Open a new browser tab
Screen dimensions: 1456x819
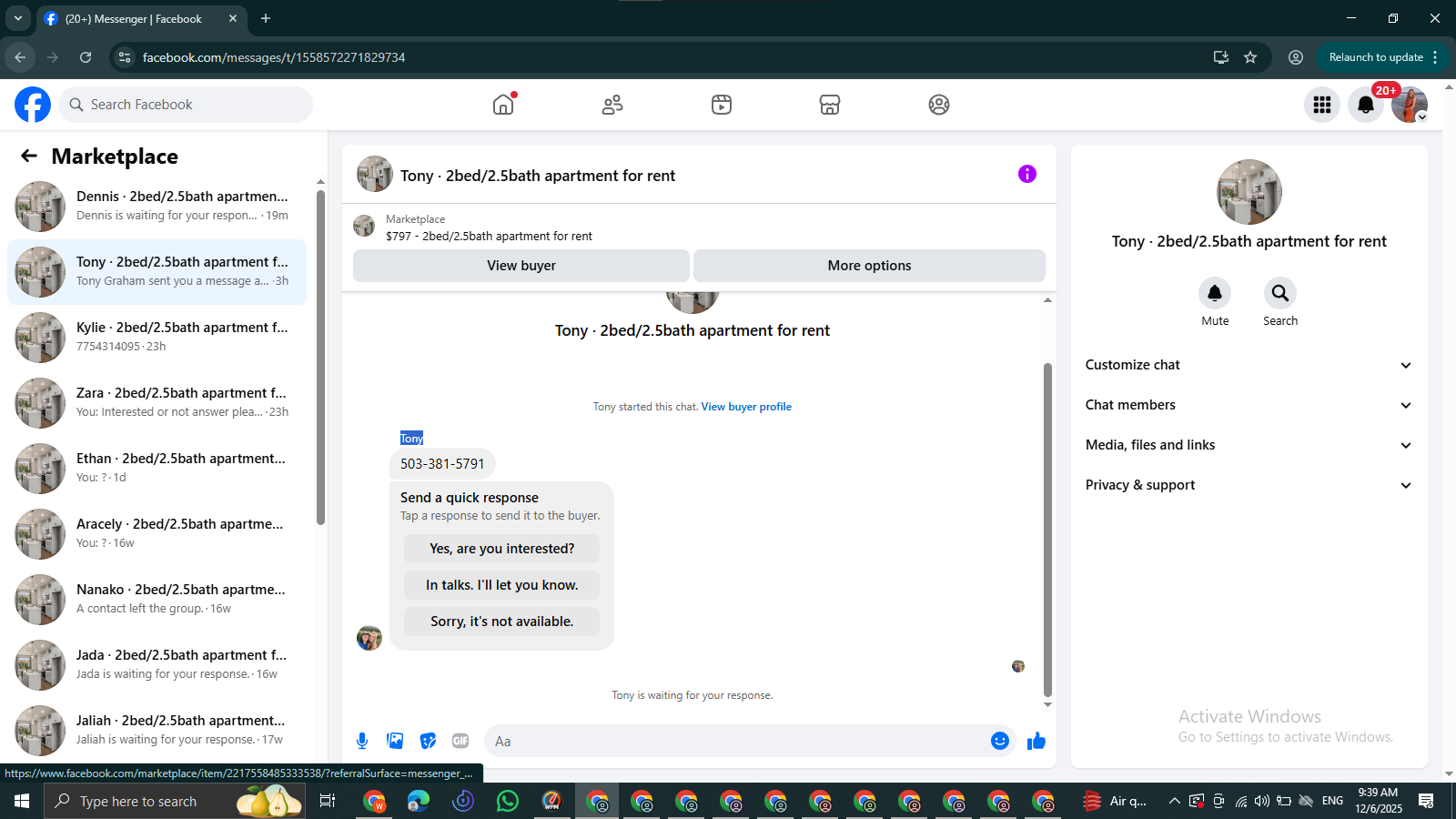point(266,18)
